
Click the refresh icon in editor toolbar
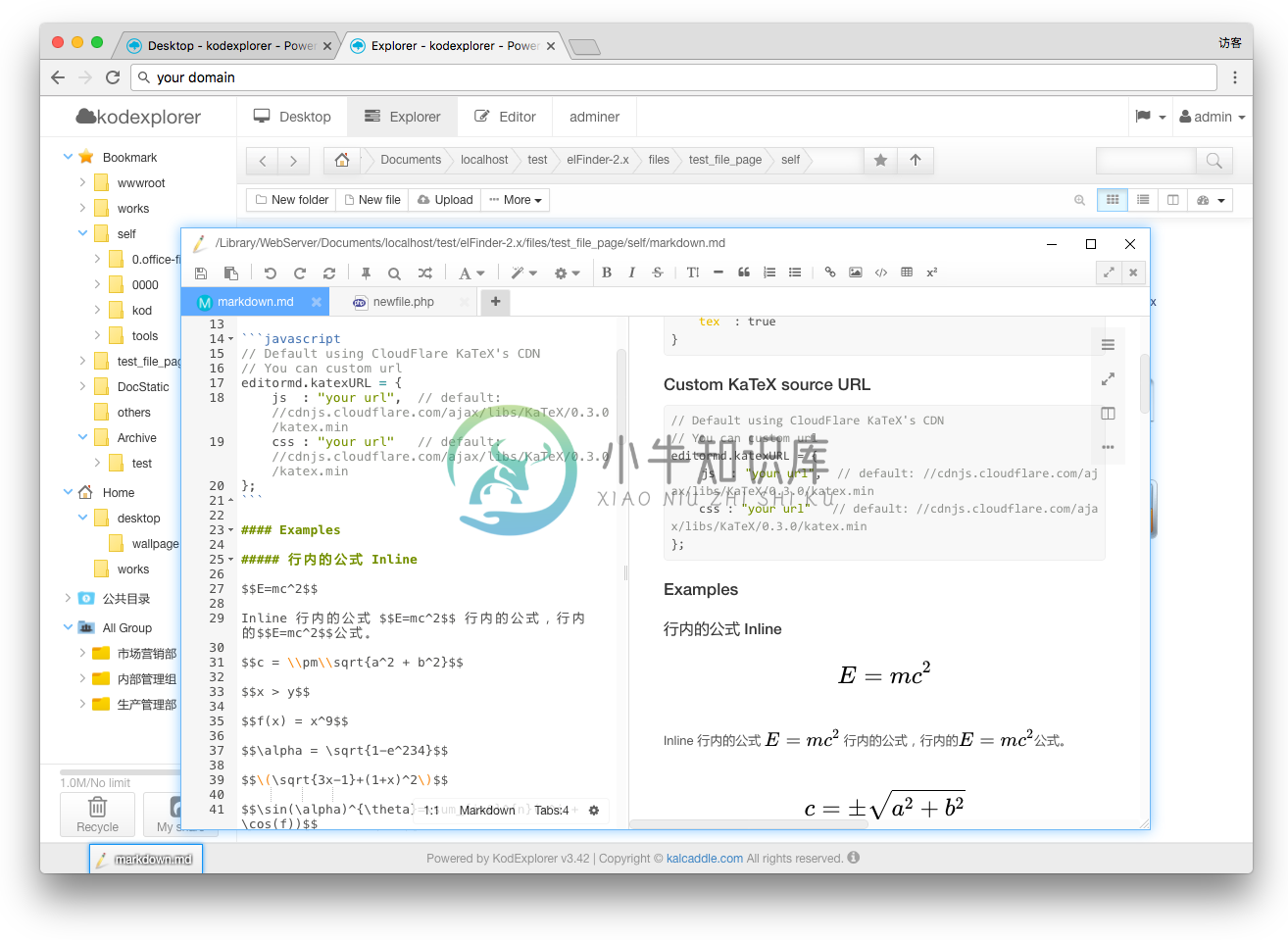[x=329, y=273]
